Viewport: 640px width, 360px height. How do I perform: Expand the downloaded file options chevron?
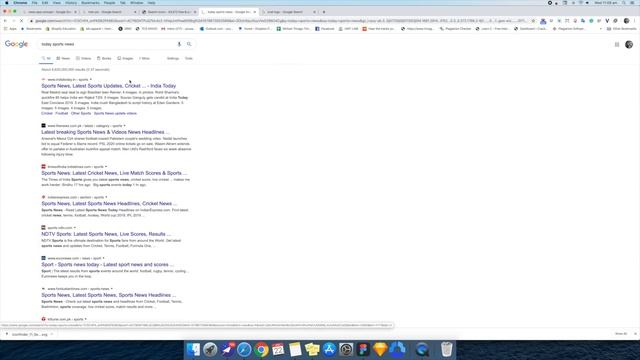[x=52, y=334]
